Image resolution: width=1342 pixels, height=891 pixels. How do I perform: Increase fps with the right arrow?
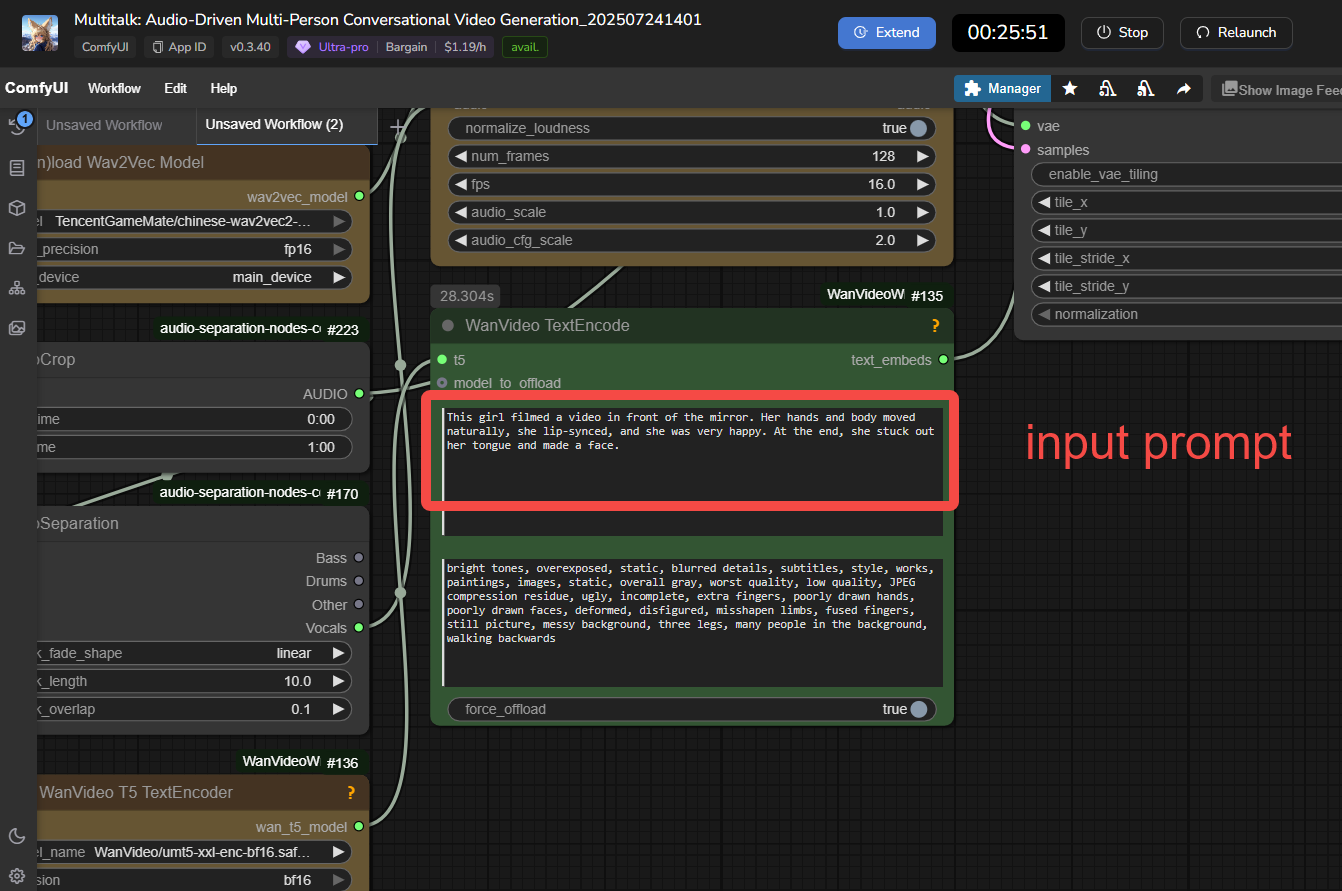tap(922, 184)
